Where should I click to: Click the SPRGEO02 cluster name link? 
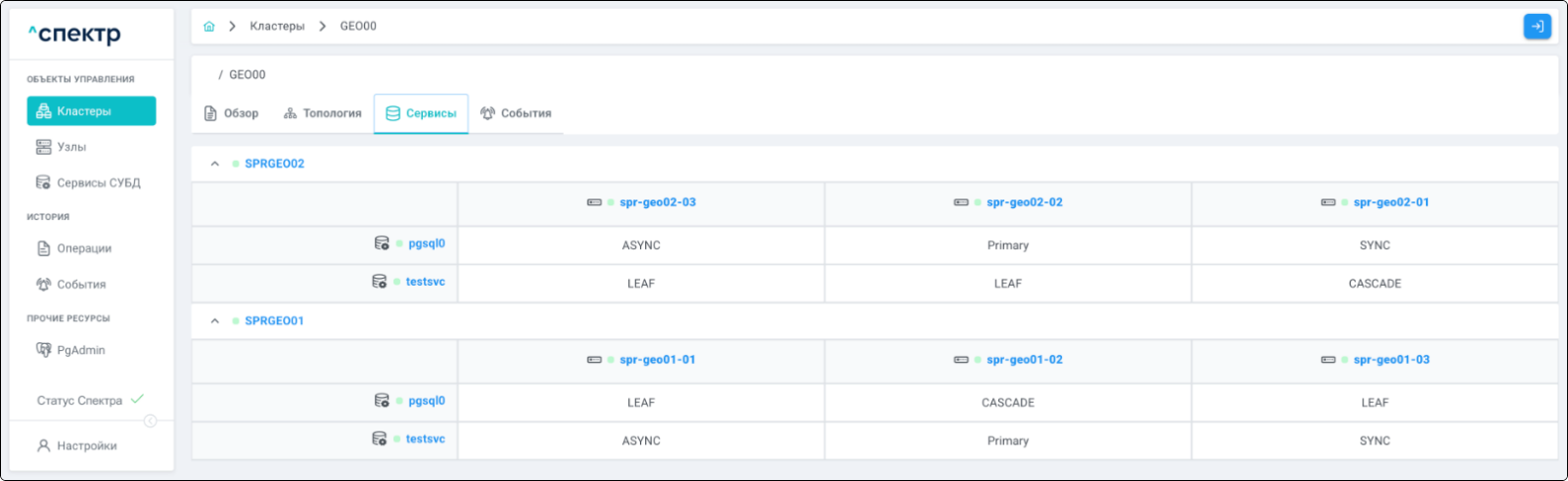coord(274,164)
